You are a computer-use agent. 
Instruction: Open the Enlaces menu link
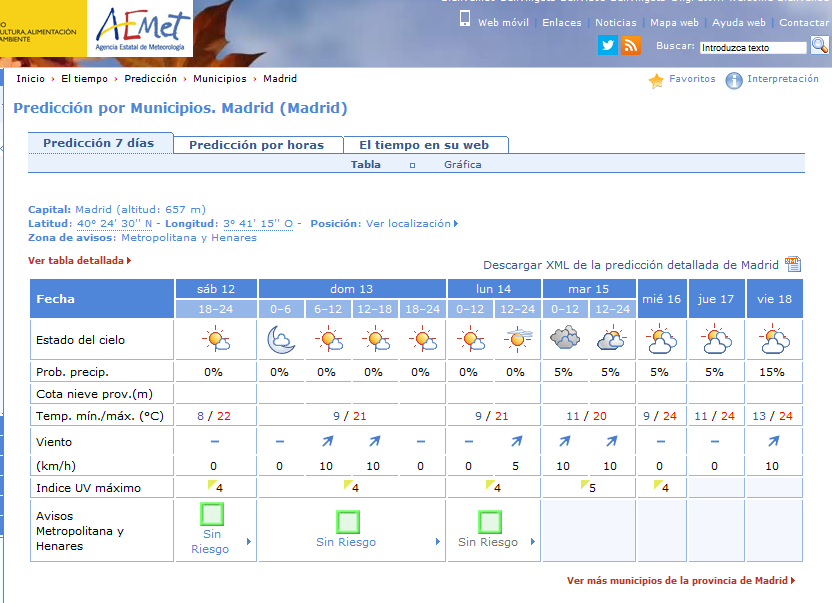[x=562, y=22]
